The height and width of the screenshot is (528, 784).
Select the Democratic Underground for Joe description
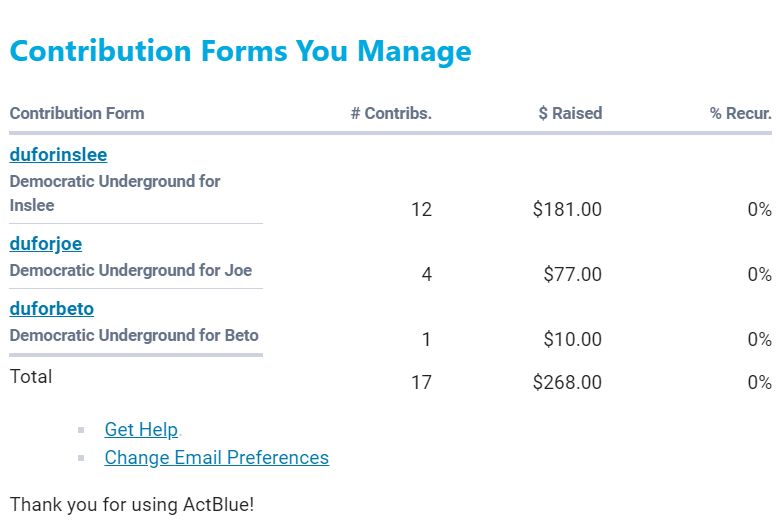pyautogui.click(x=130, y=270)
